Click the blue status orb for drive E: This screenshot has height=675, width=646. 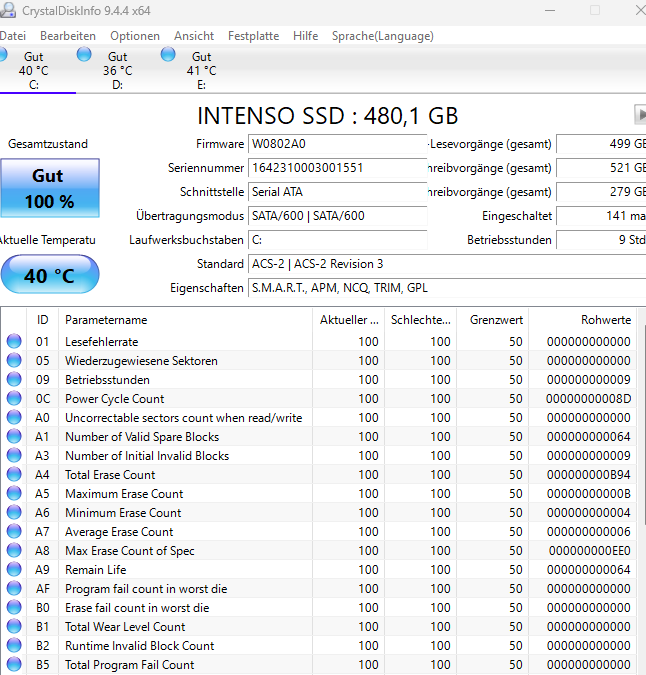(169, 54)
